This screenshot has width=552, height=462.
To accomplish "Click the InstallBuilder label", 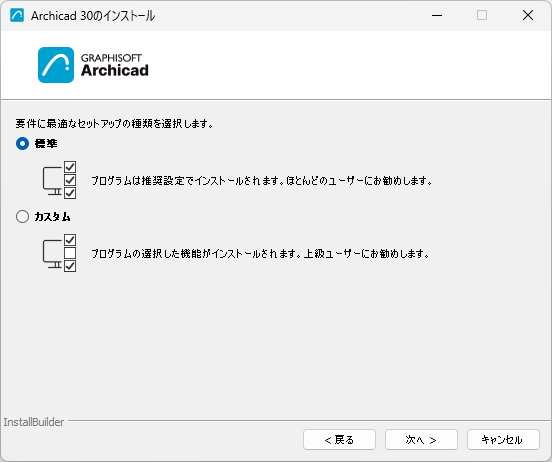I will pyautogui.click(x=34, y=422).
